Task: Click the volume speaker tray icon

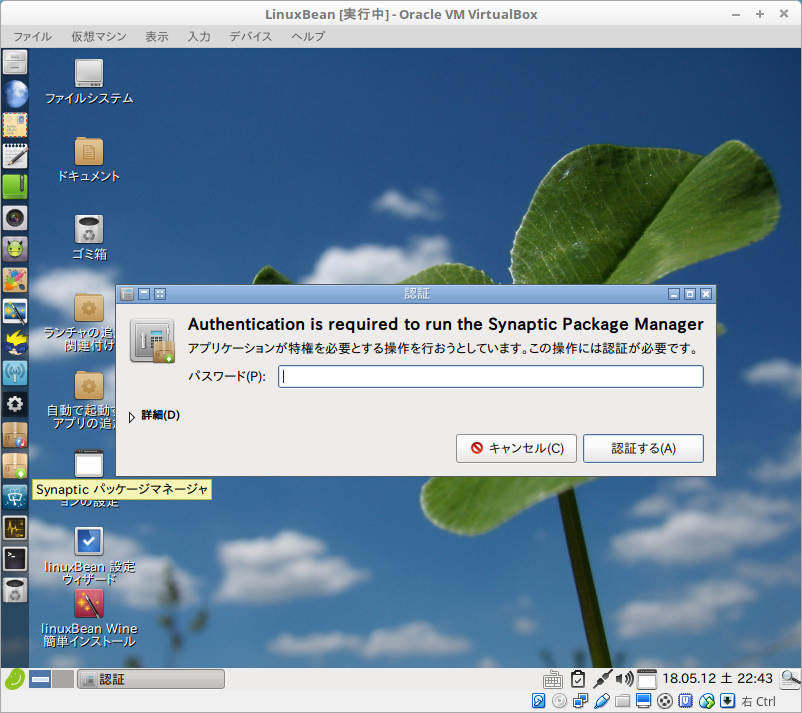Action: pos(625,679)
